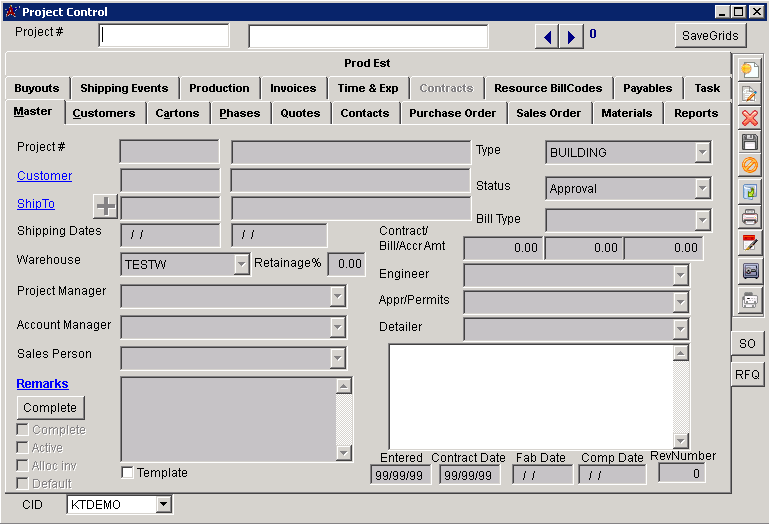Click the Retainage% input field
769x524 pixels.
(x=346, y=264)
